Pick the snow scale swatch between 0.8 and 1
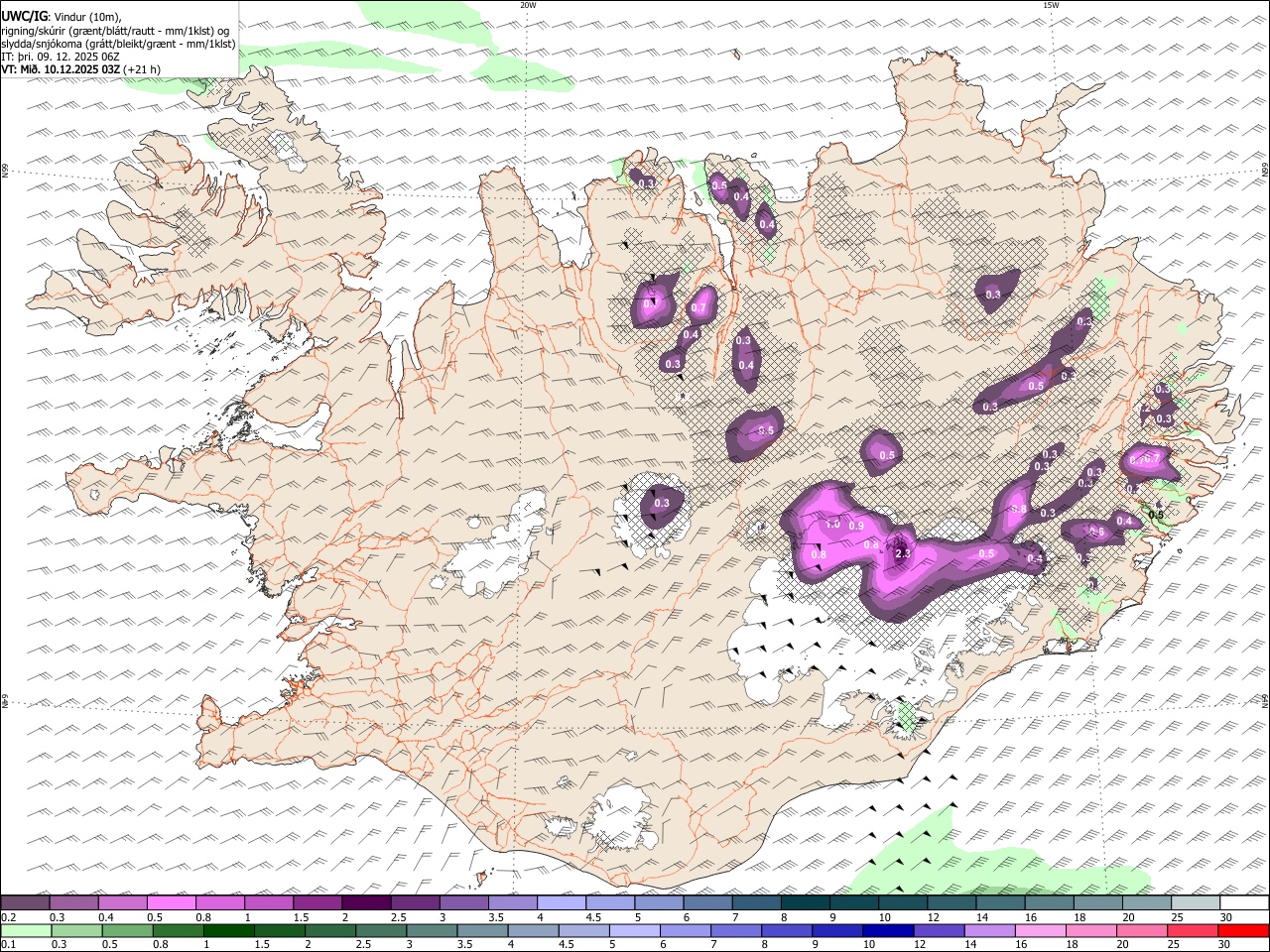This screenshot has width=1270, height=952. [x=219, y=902]
